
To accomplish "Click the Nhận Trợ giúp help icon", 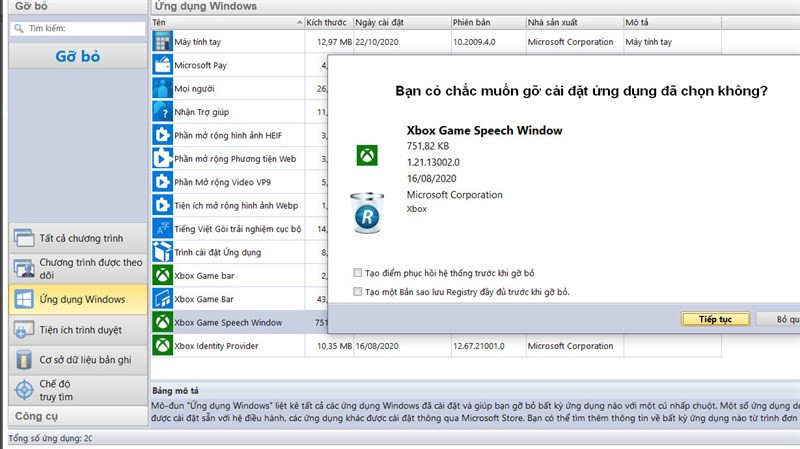I will (162, 112).
